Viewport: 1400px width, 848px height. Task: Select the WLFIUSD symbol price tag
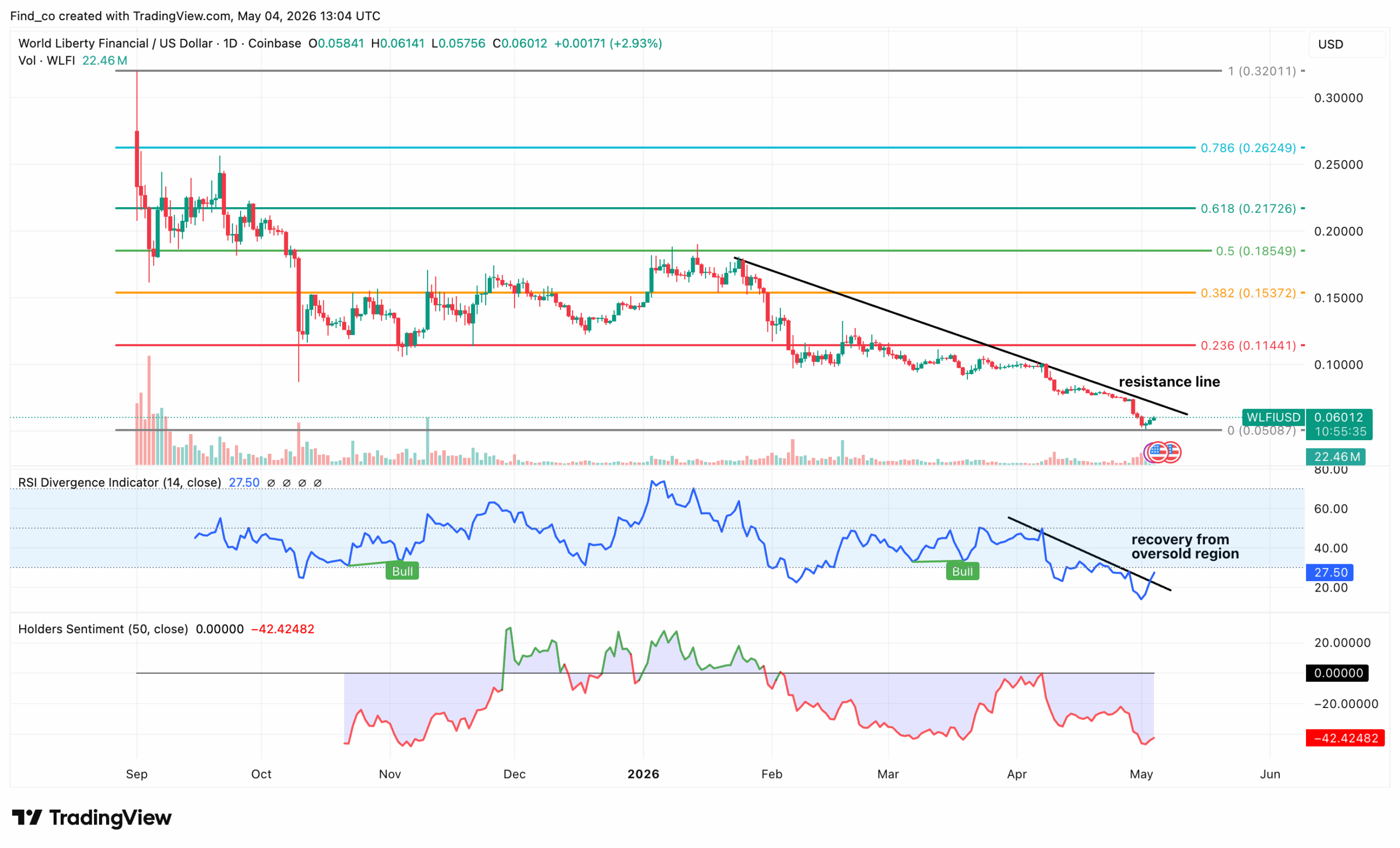(x=1273, y=418)
